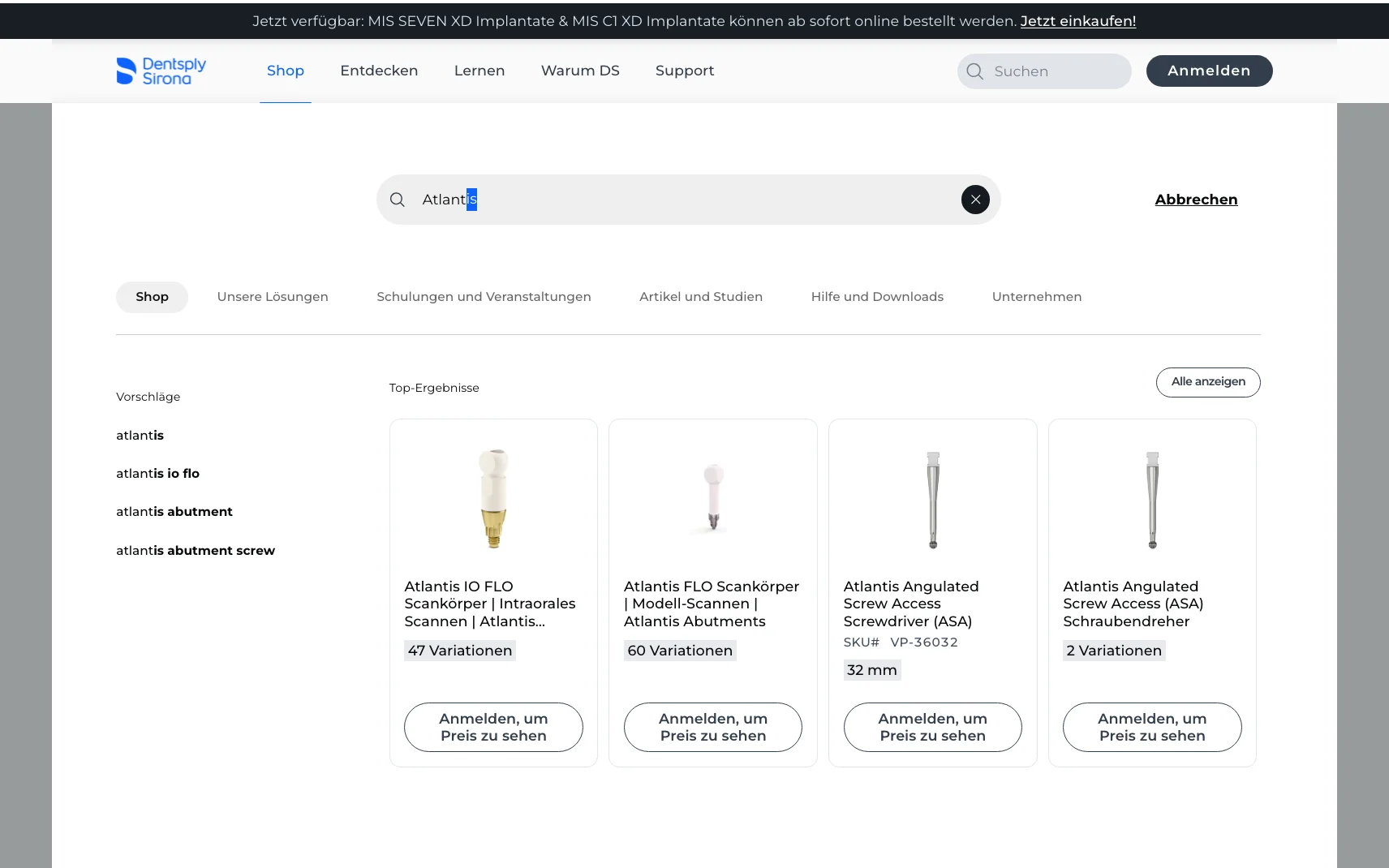Viewport: 1389px width, 868px height.
Task: Open the Lernen menu
Action: tap(479, 71)
